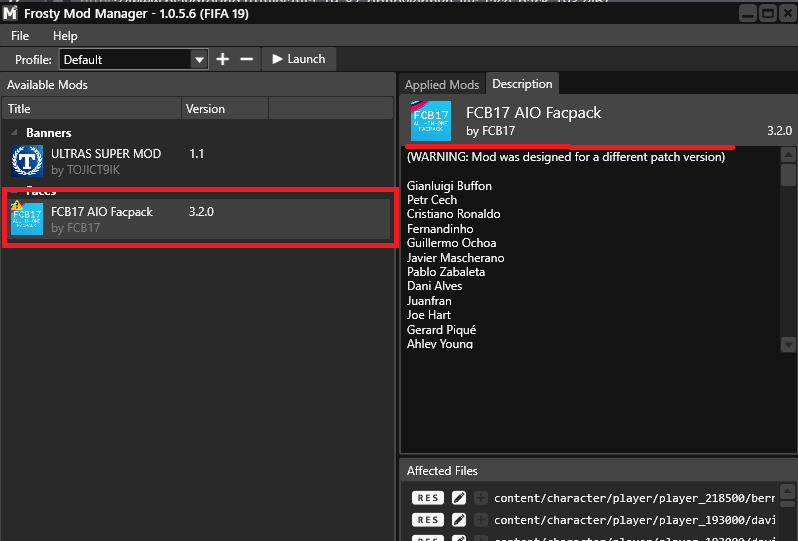Click pencil icon on player_218500 file
798x541 pixels.
(x=459, y=498)
